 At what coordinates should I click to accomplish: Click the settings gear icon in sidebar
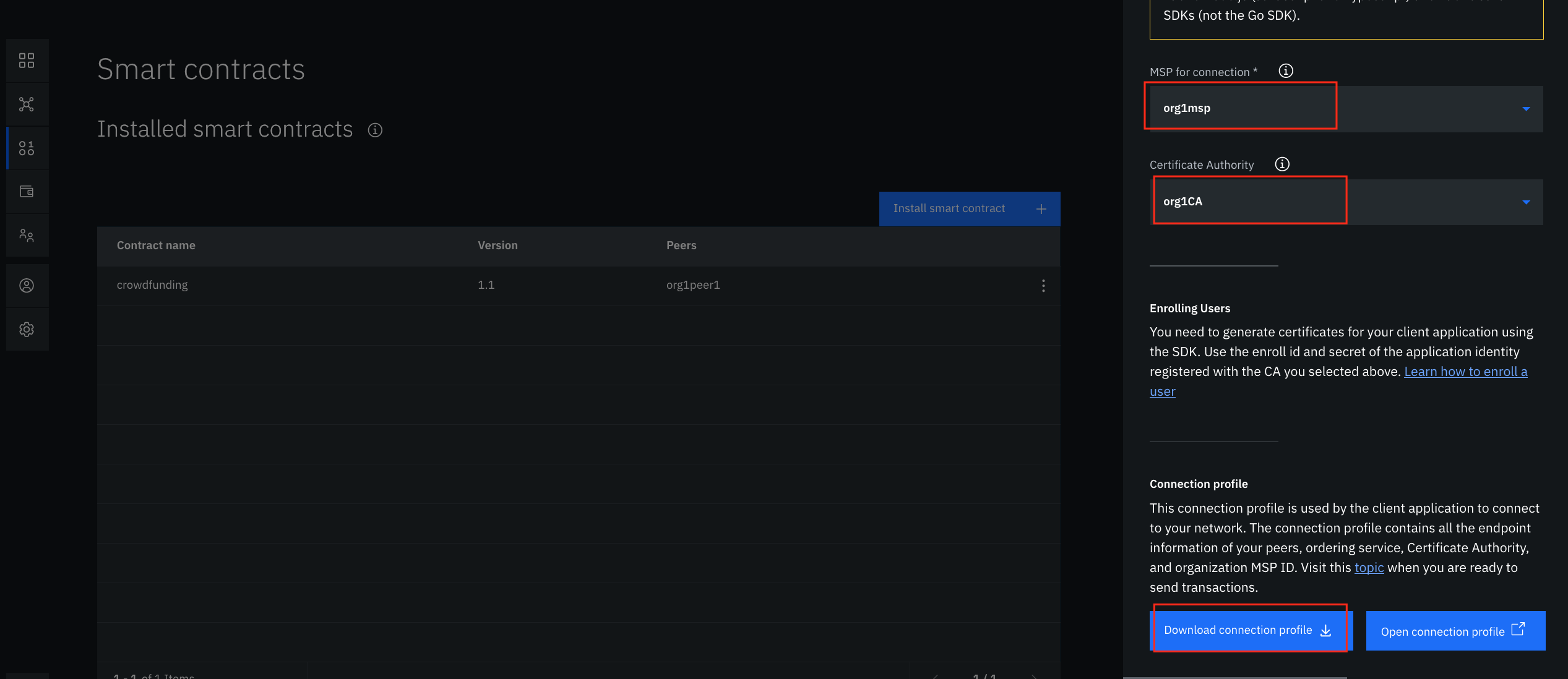pyautogui.click(x=27, y=329)
